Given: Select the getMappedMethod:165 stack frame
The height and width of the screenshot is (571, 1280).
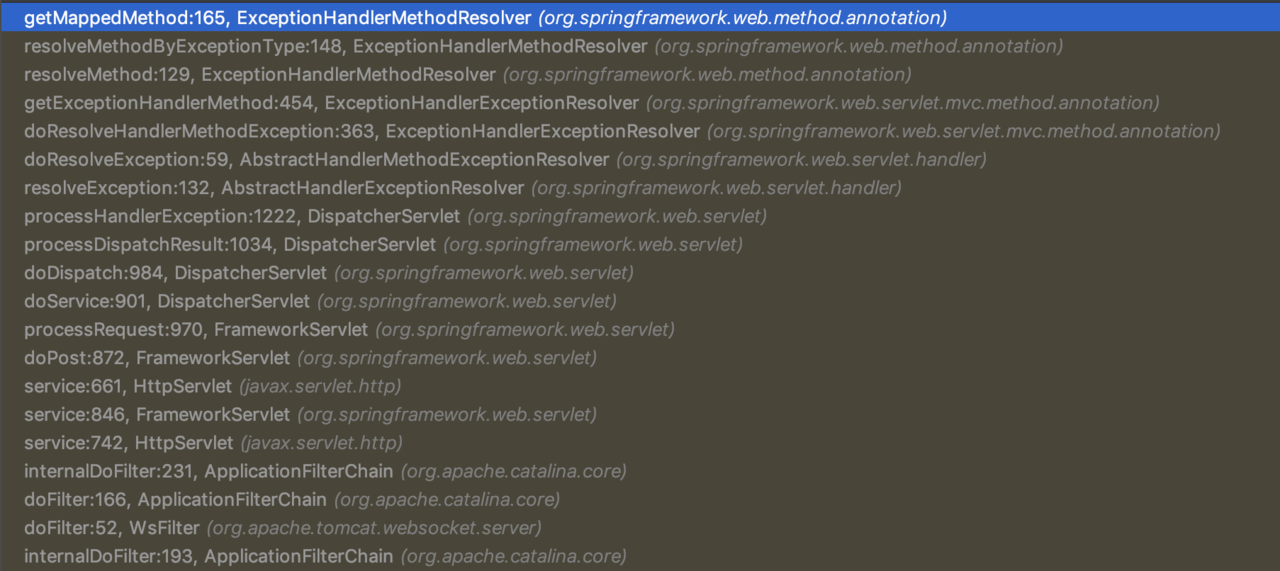Looking at the screenshot, I should click(x=640, y=18).
